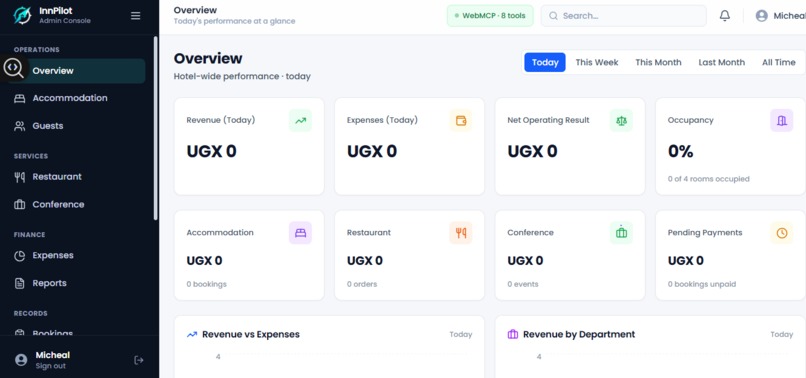Select the Today period tab

tap(545, 62)
